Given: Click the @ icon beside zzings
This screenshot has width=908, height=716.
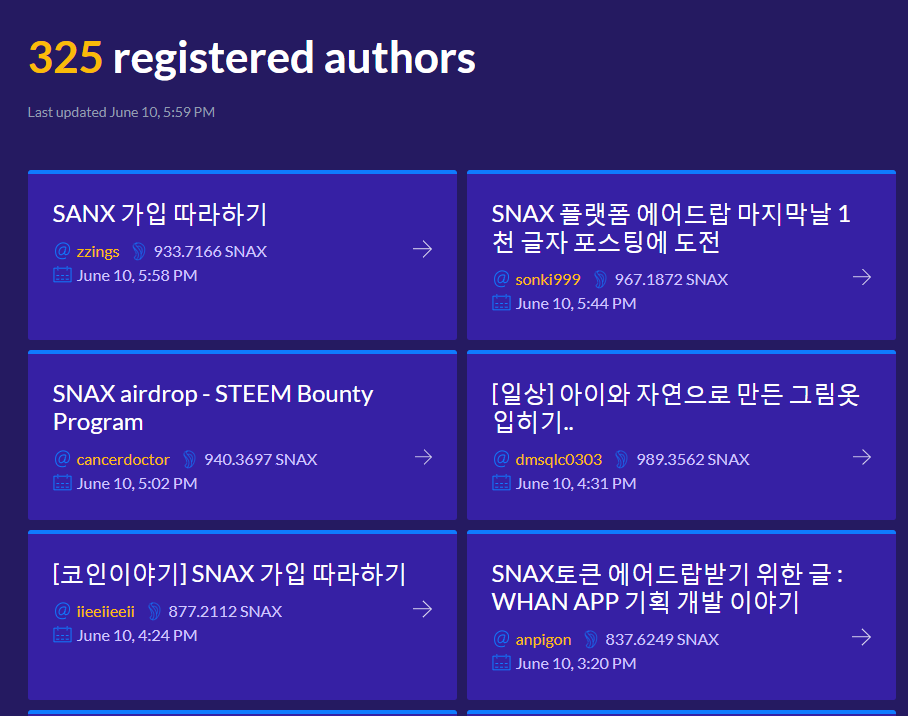Looking at the screenshot, I should click(x=62, y=251).
